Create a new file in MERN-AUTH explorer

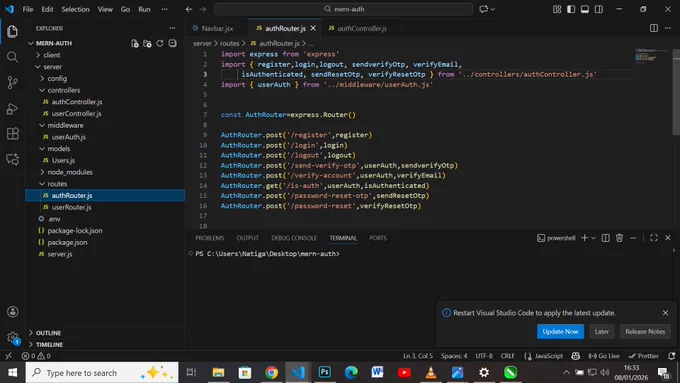[135, 43]
